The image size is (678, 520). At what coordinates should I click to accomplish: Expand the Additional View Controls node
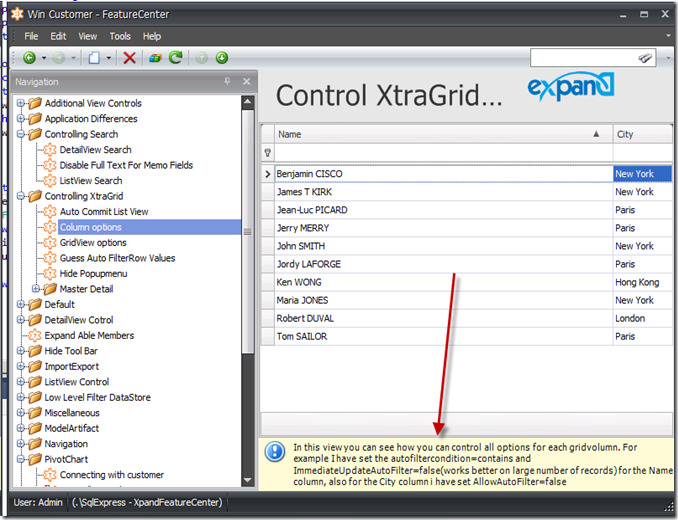point(20,103)
